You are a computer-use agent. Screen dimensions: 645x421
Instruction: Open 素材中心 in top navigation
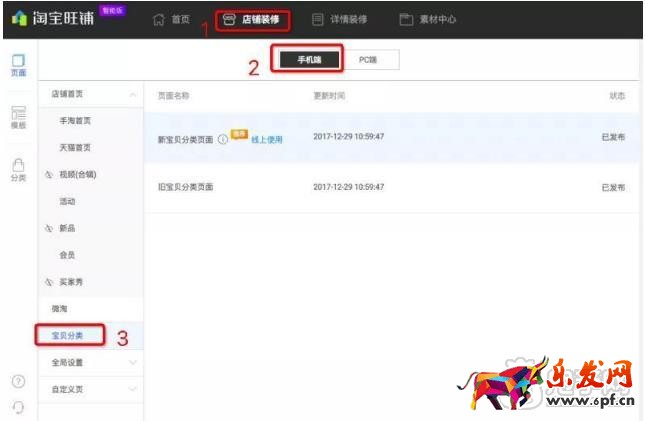click(x=438, y=19)
